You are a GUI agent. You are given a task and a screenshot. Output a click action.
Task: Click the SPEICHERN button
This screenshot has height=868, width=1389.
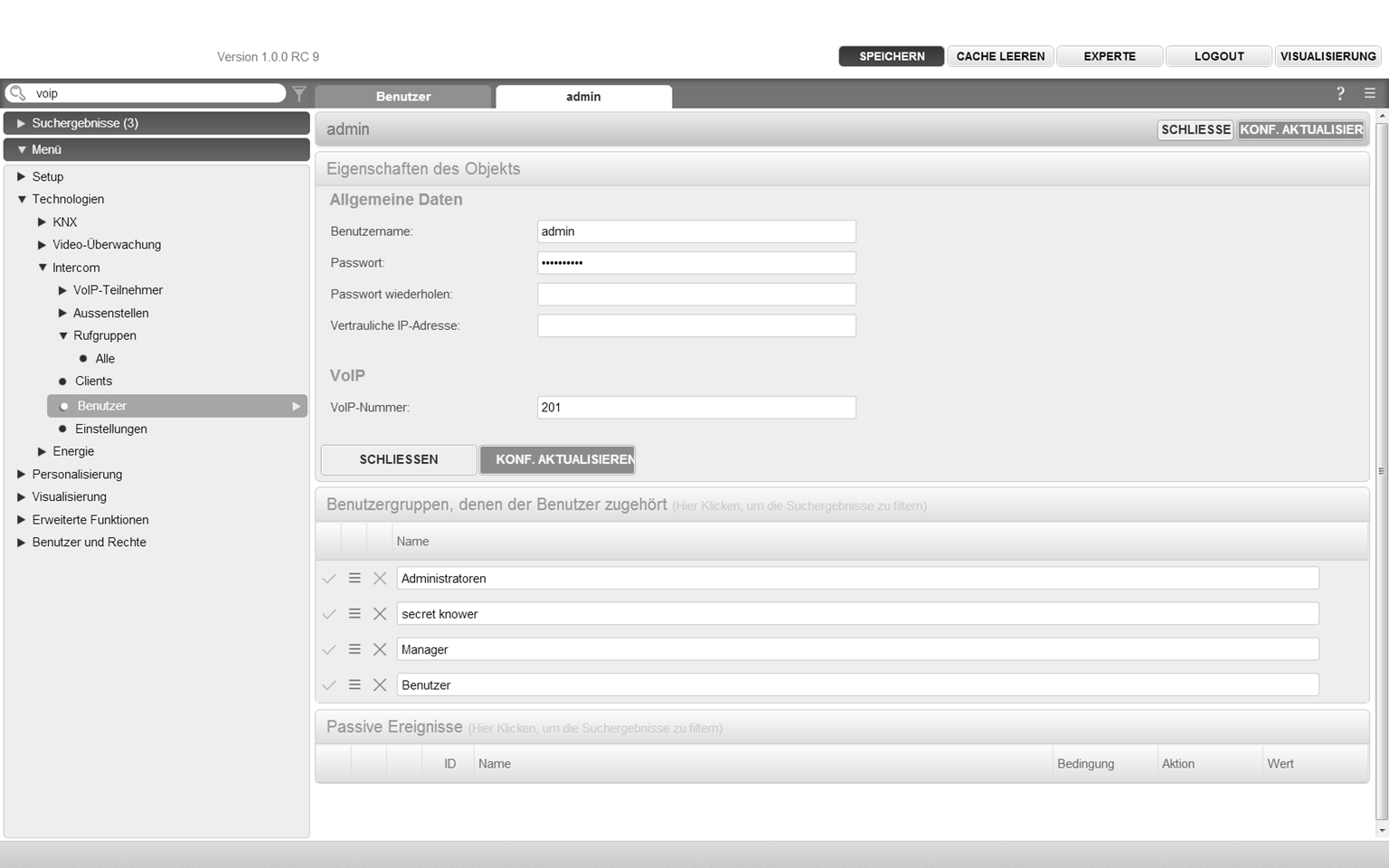point(892,56)
